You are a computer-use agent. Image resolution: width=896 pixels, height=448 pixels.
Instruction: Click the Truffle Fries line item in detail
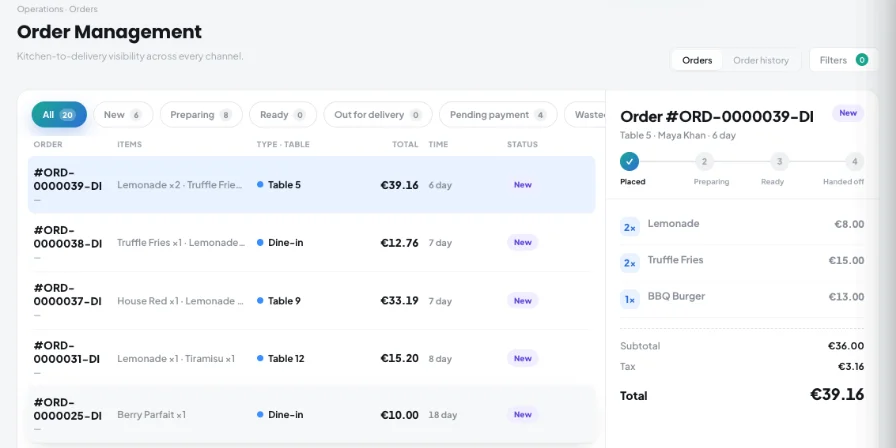tap(742, 263)
